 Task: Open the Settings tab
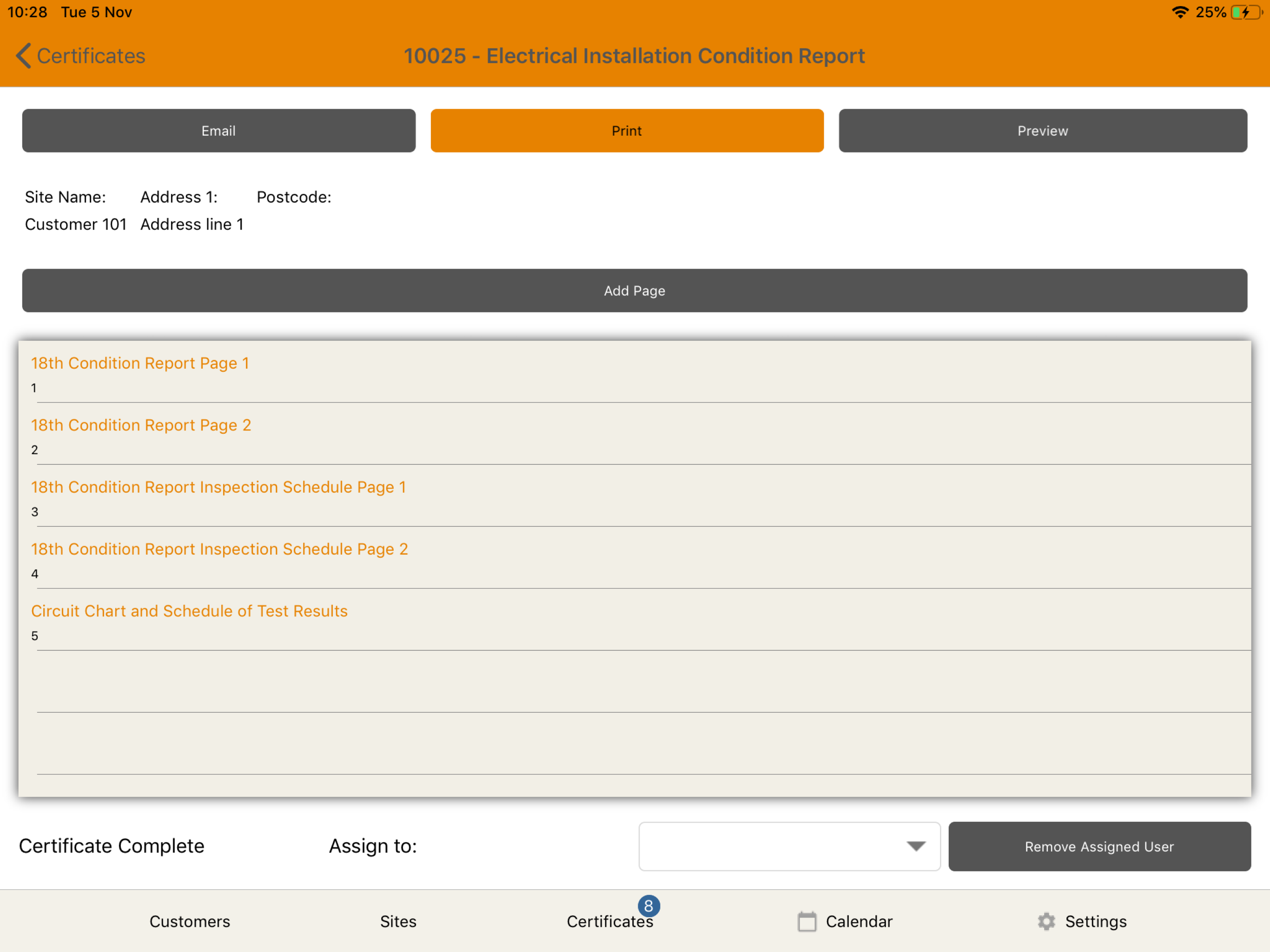pyautogui.click(x=1082, y=921)
